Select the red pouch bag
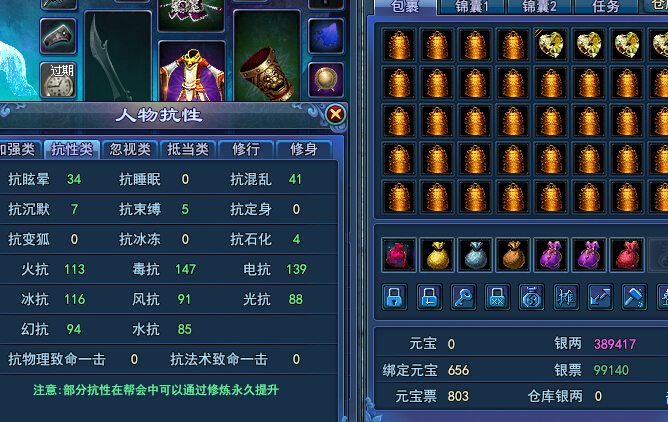The width and height of the screenshot is (668, 422). coord(627,255)
